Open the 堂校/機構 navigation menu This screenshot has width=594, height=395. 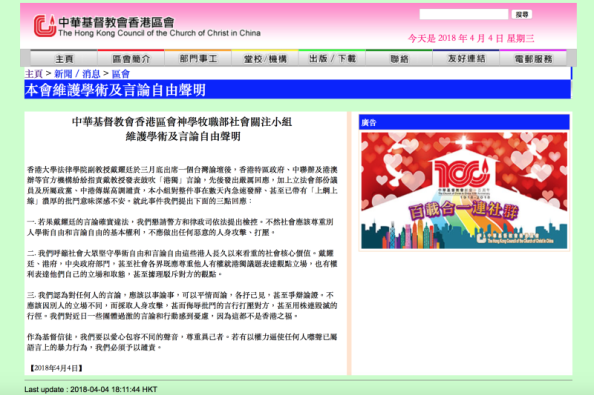click(x=265, y=59)
